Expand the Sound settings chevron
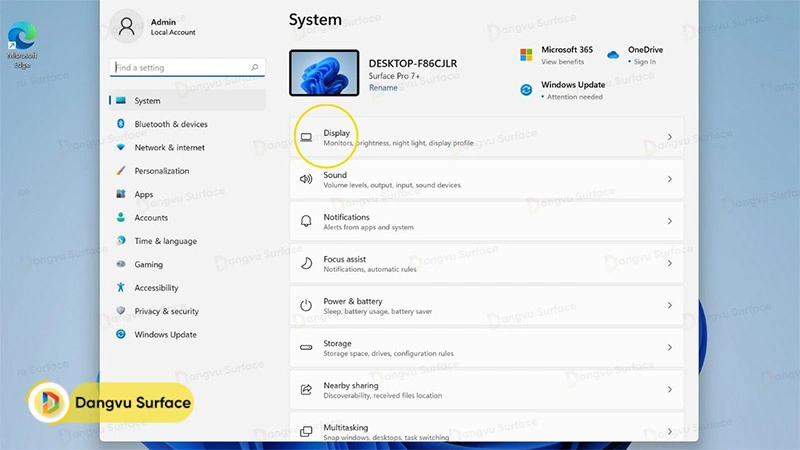The image size is (800, 450). [x=669, y=179]
